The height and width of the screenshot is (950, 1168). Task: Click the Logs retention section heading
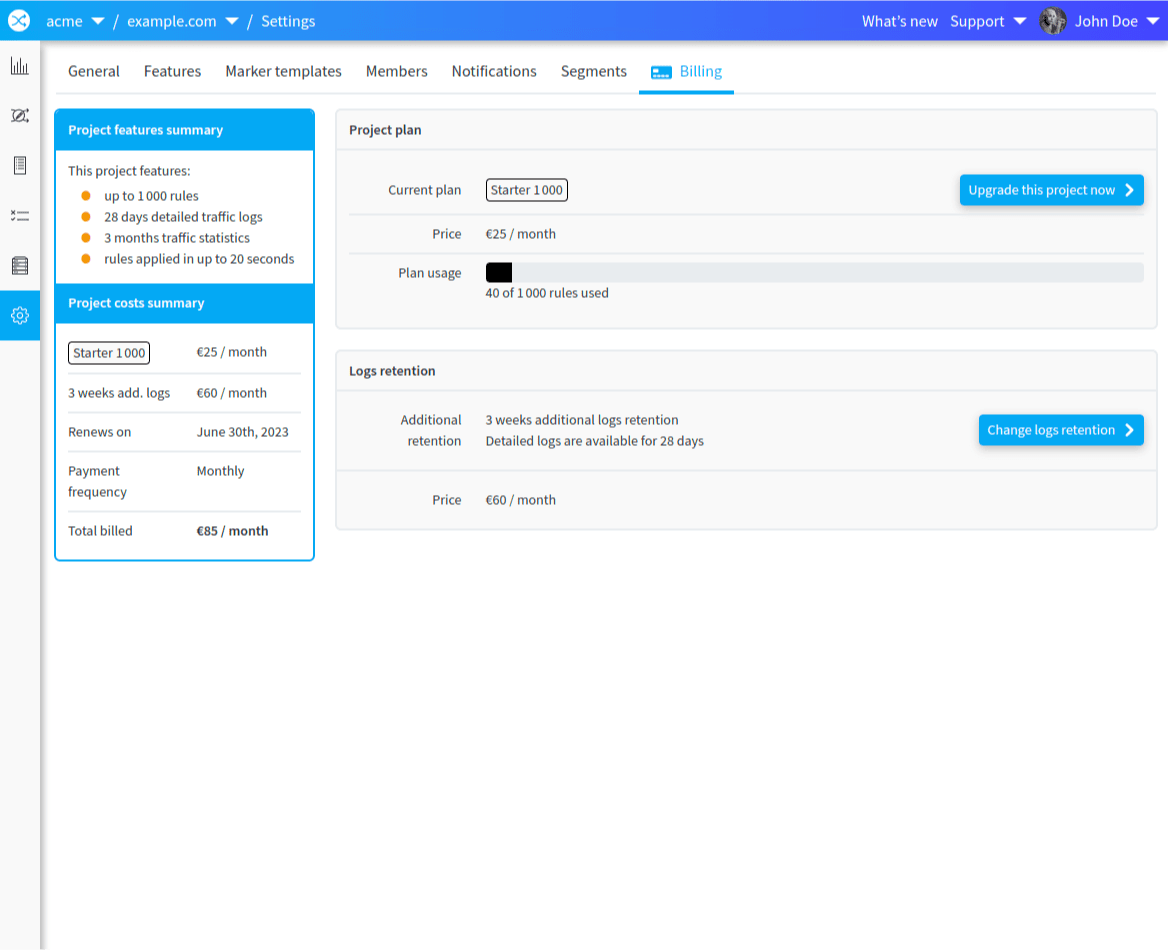coord(392,371)
